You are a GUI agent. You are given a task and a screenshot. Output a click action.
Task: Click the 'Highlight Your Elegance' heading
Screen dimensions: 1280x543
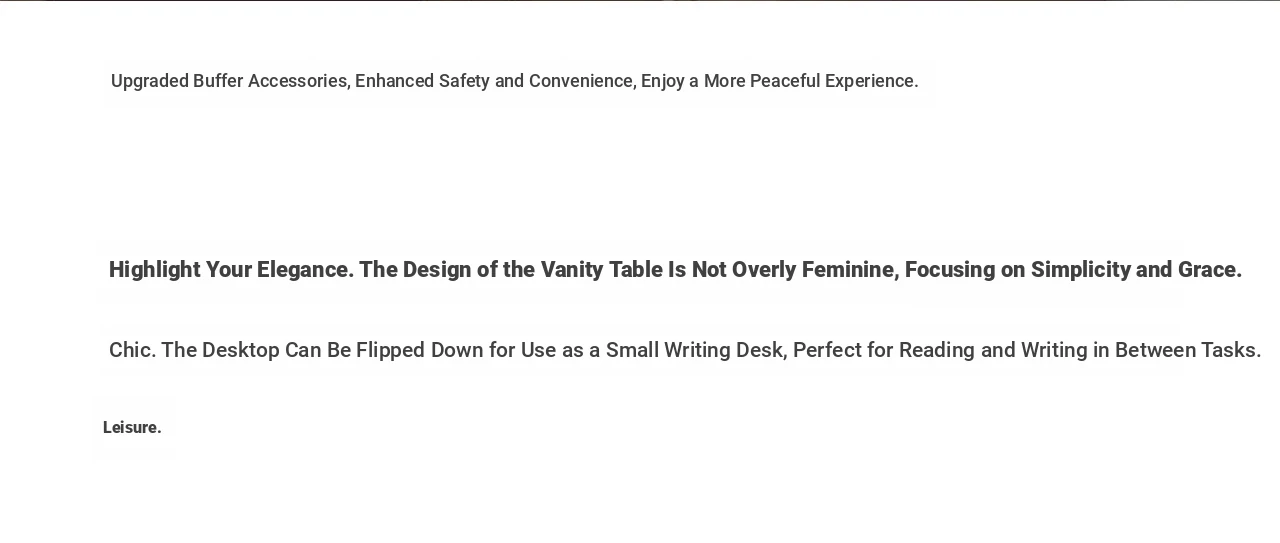[x=231, y=270]
